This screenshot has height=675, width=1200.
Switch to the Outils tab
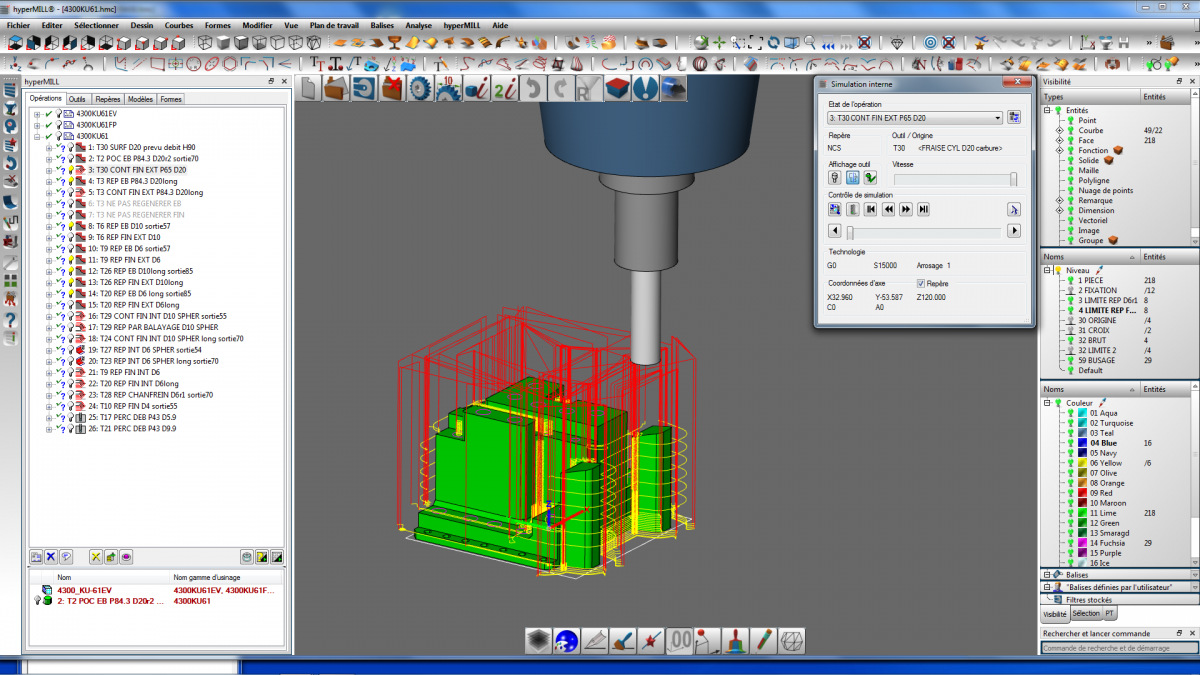coord(77,99)
